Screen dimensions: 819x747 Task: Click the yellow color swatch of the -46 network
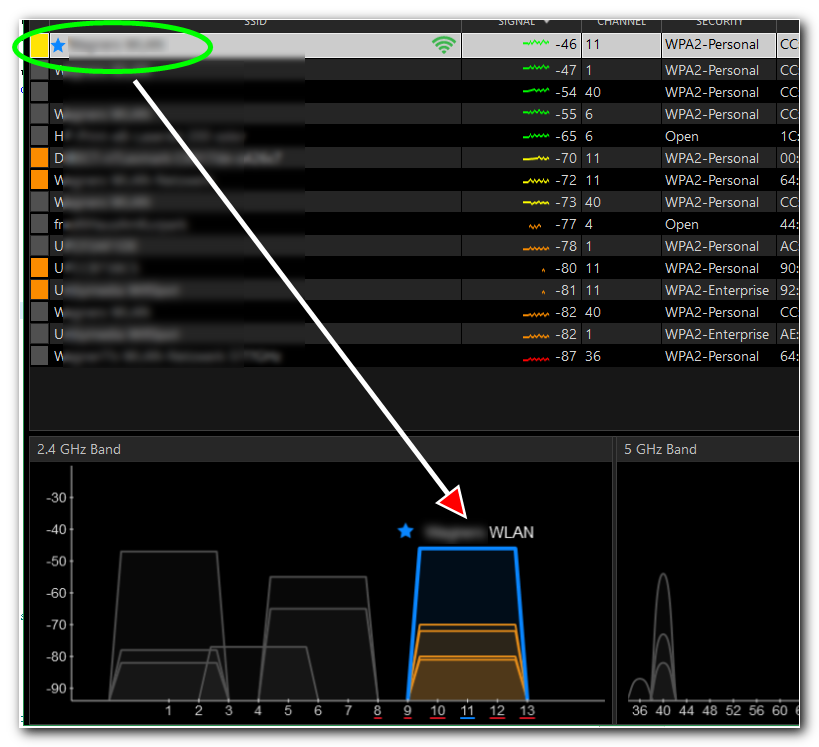[39, 45]
